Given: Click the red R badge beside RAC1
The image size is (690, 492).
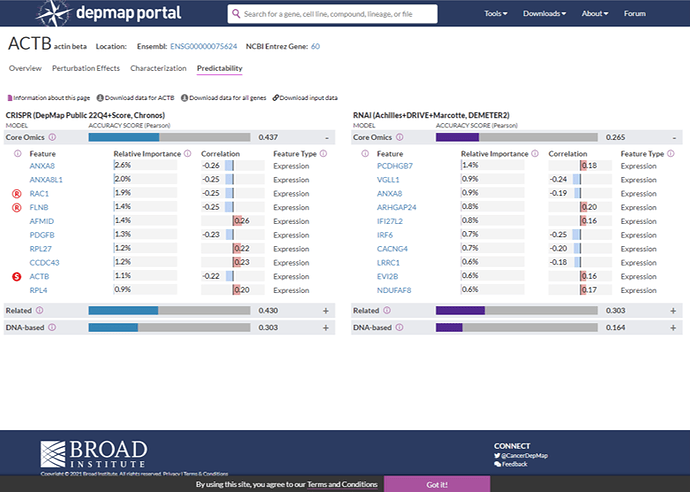Looking at the screenshot, I should [x=17, y=194].
